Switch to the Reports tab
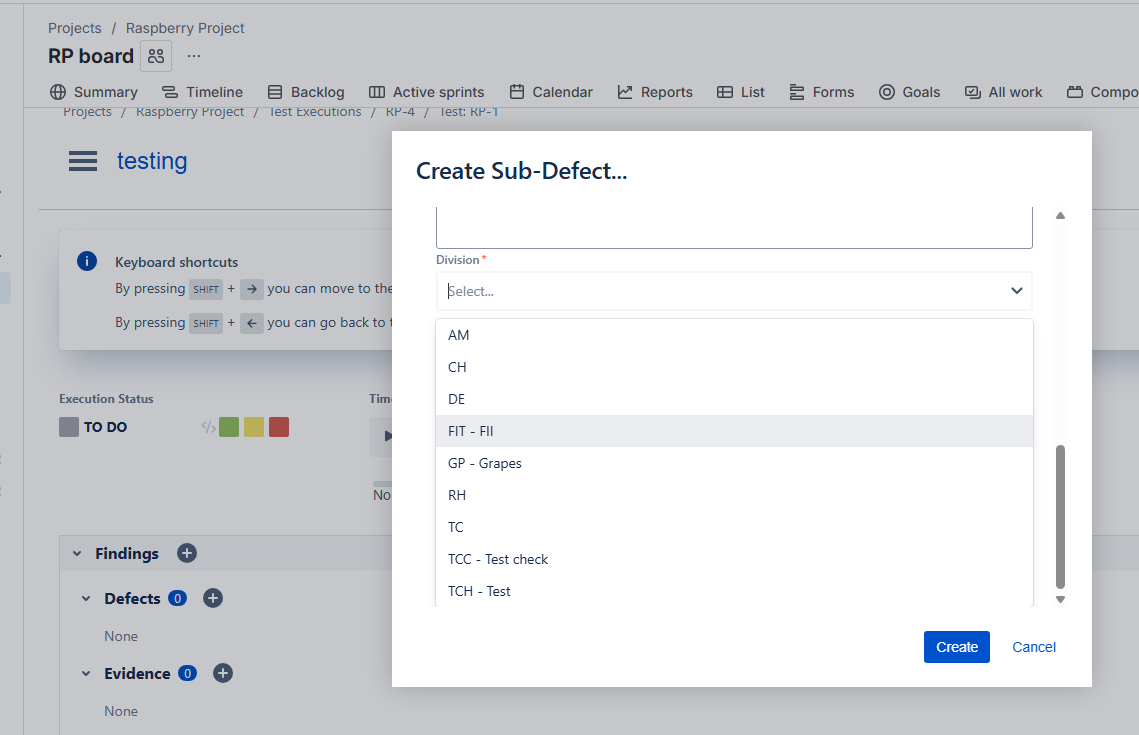 click(655, 92)
